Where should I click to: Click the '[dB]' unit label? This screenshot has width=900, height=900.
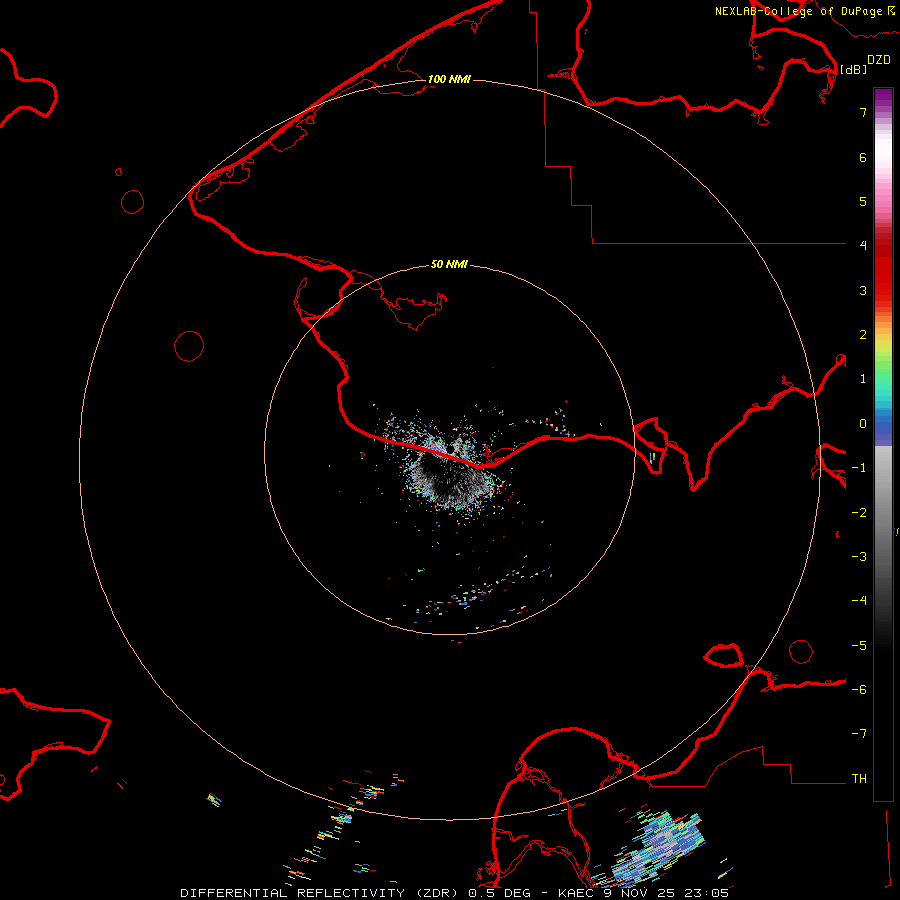[854, 69]
